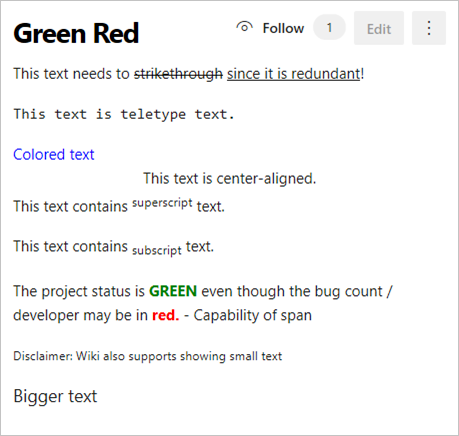The height and width of the screenshot is (436, 459).
Task: Click the Edit button
Action: (379, 28)
